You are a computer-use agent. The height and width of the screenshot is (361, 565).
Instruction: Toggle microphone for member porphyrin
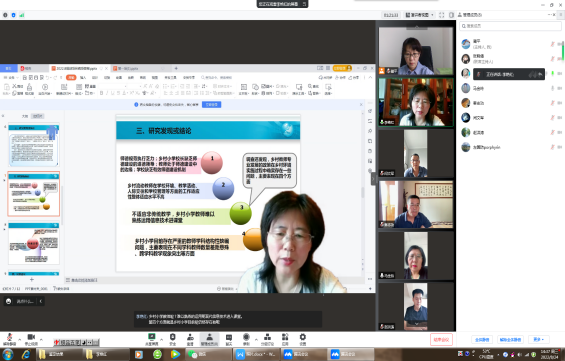[552, 147]
